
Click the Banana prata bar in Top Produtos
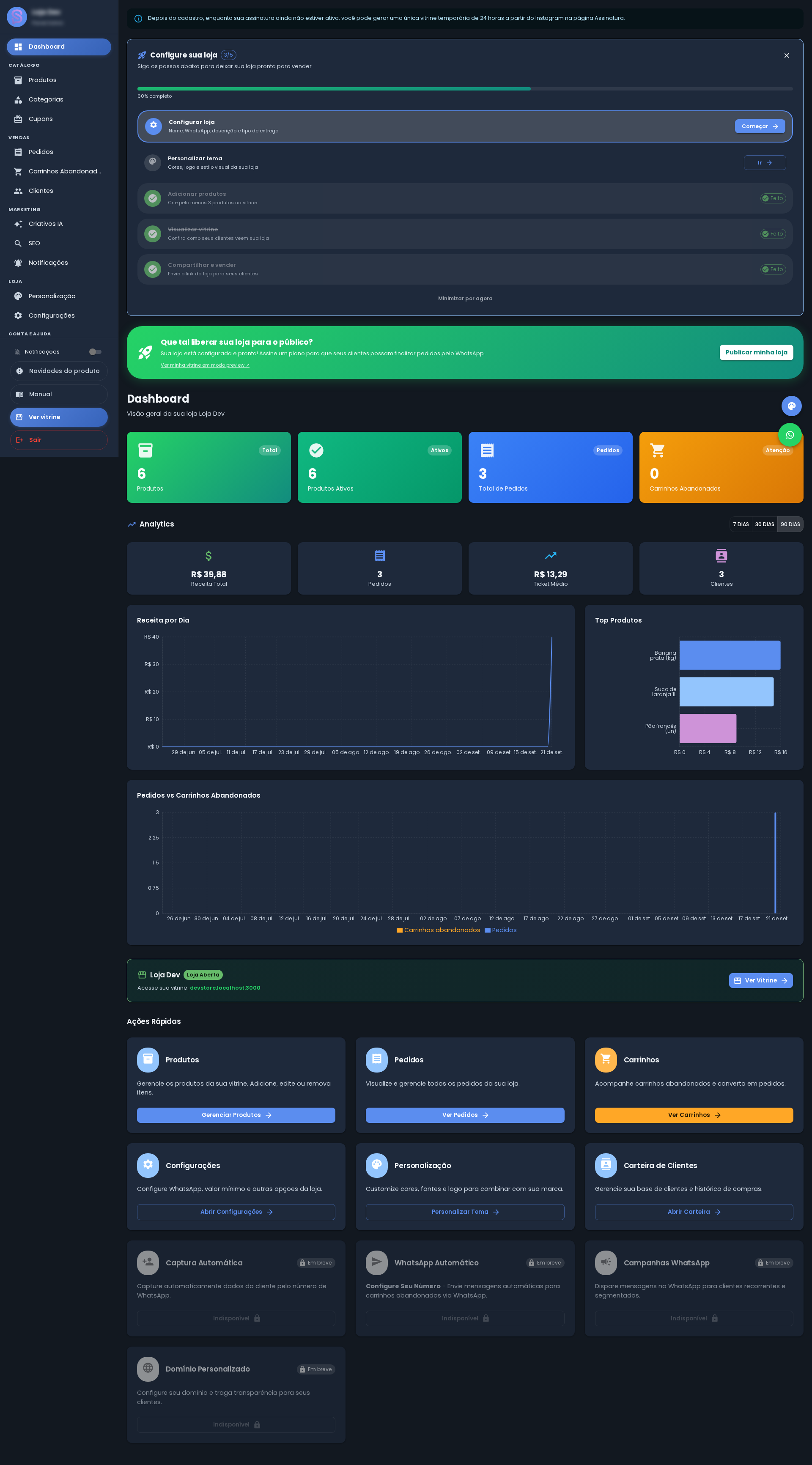point(730,655)
